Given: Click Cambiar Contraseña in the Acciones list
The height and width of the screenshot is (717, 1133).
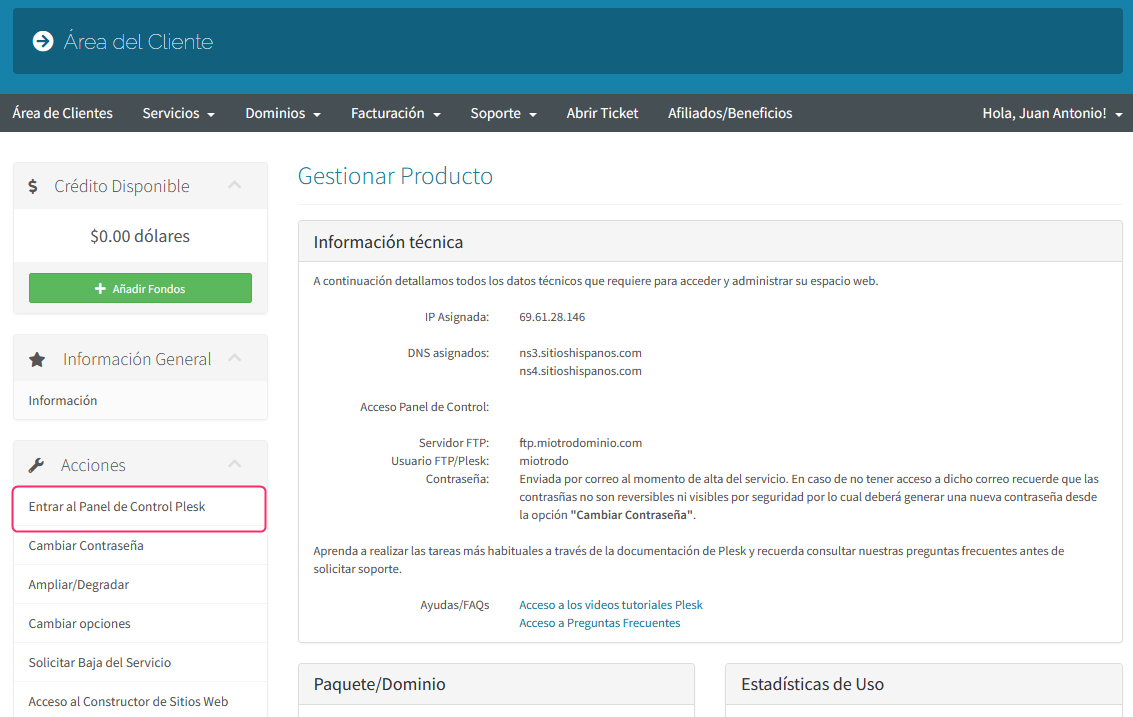Looking at the screenshot, I should coord(86,546).
